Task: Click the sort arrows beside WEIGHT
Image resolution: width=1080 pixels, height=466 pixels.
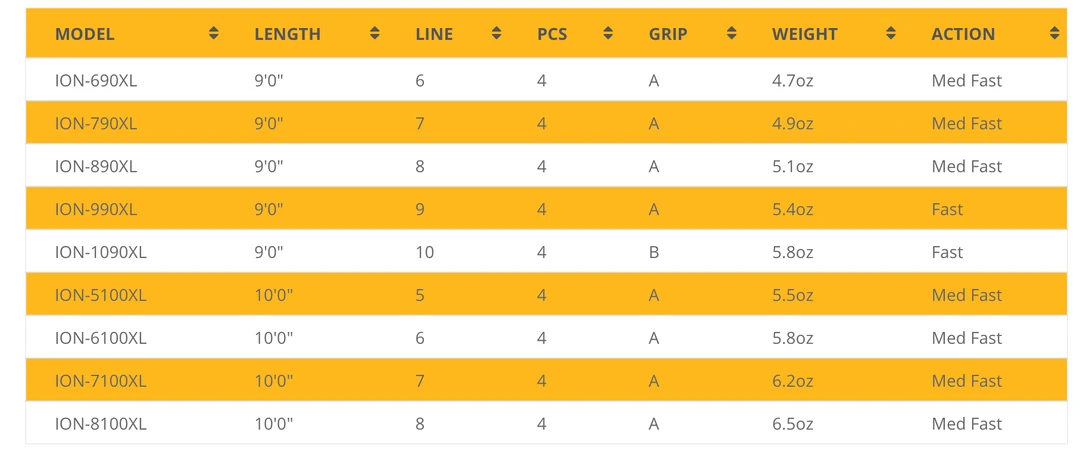Action: pos(890,34)
